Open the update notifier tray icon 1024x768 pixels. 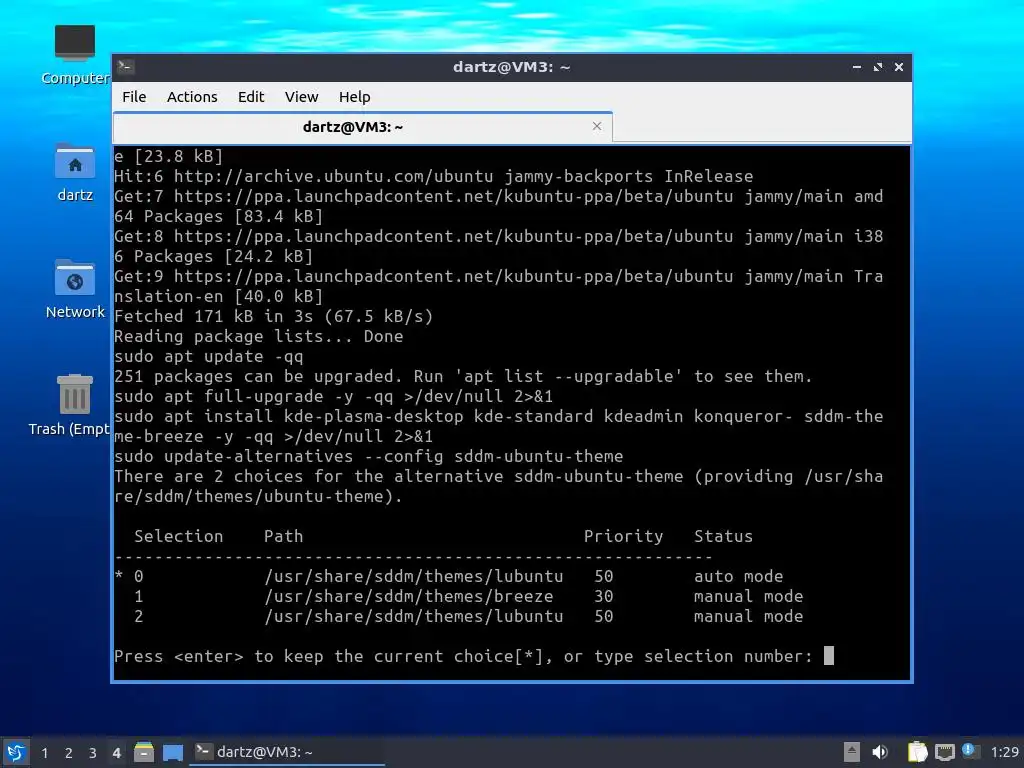coord(970,752)
